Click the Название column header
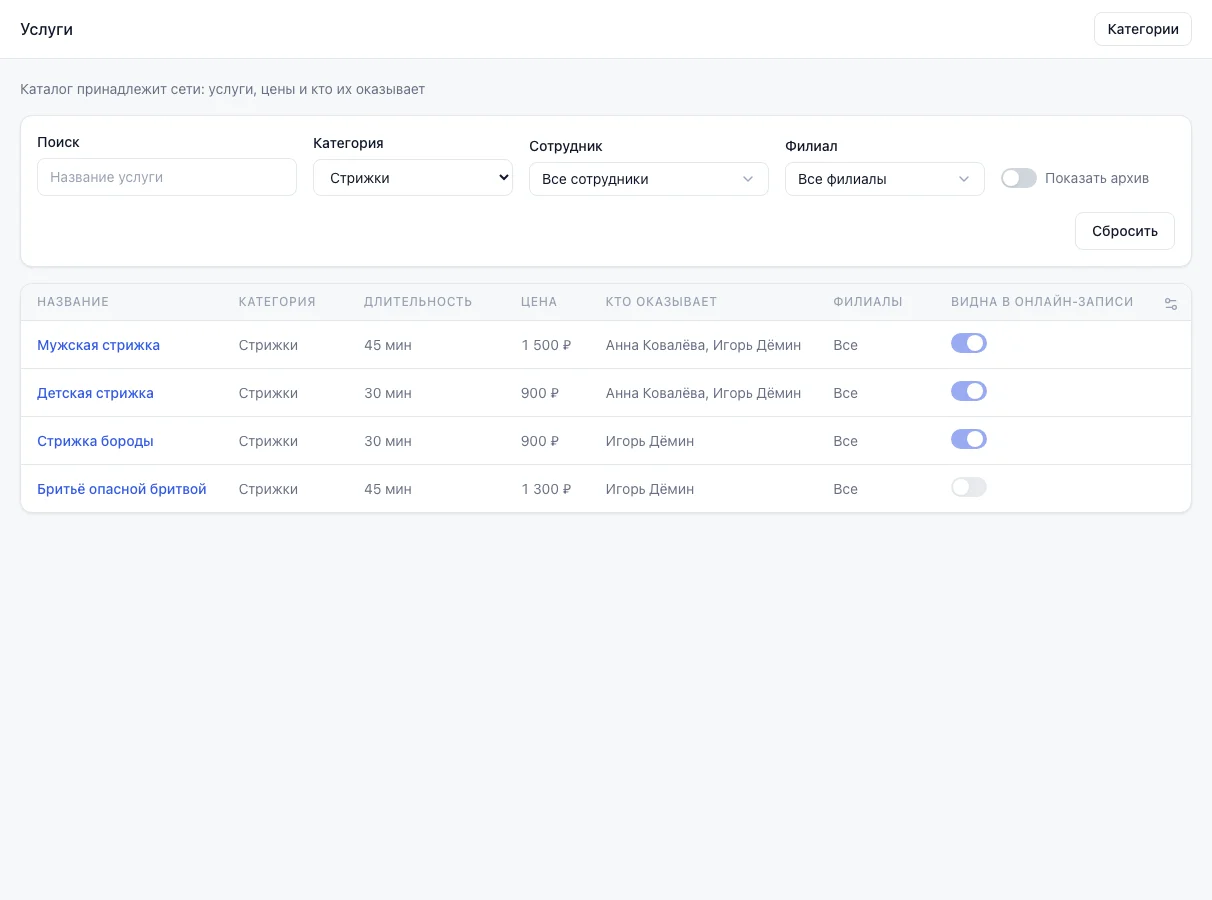The image size is (1212, 900). [73, 302]
